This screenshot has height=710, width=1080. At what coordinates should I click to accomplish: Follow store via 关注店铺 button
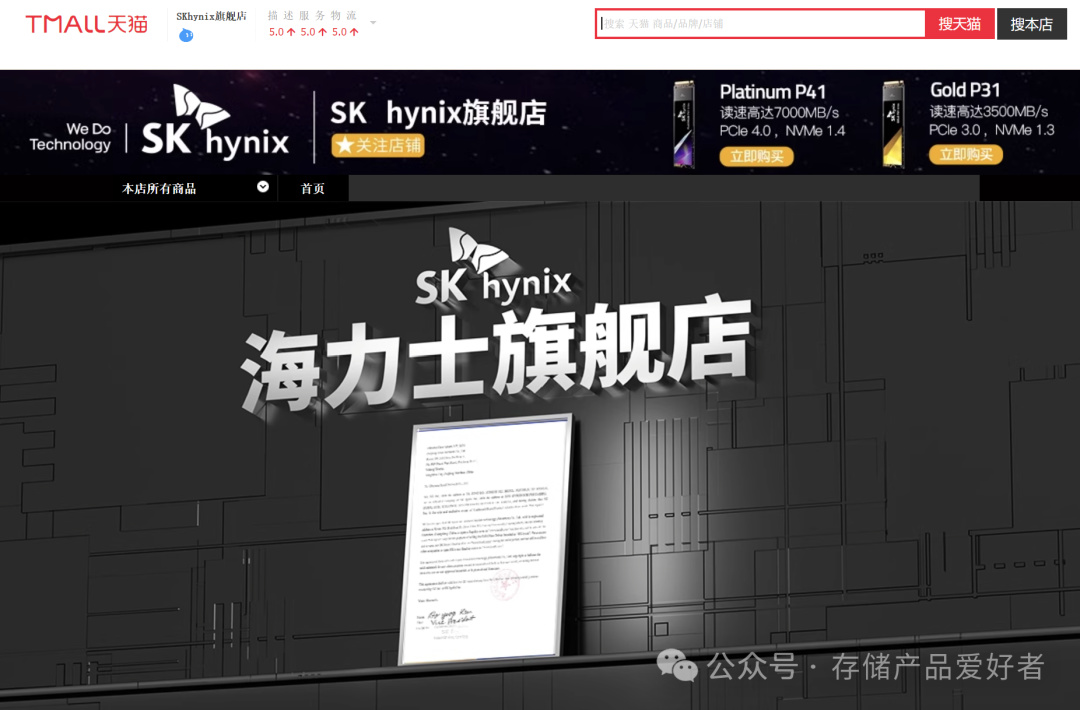pos(378,145)
